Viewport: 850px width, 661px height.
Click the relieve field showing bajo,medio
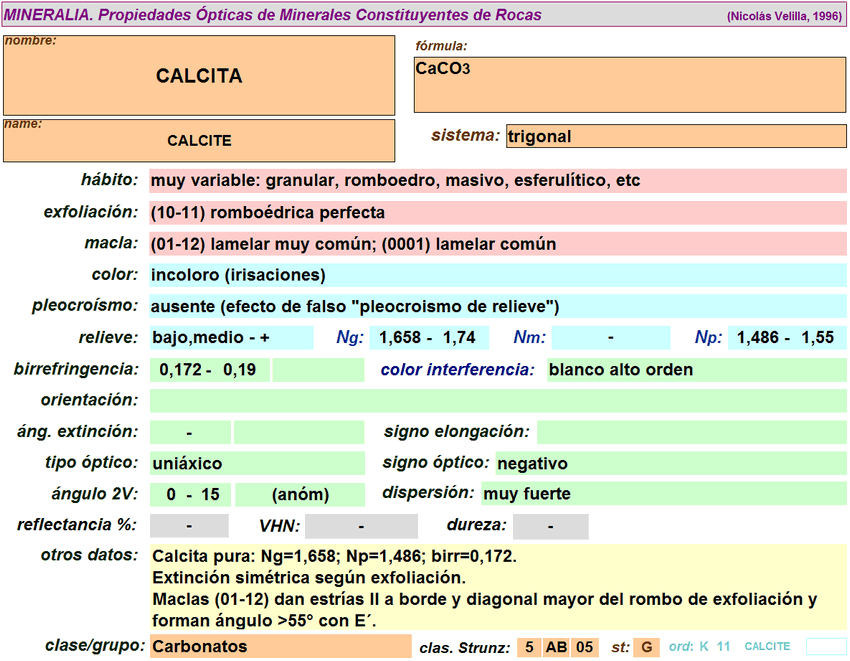(231, 338)
